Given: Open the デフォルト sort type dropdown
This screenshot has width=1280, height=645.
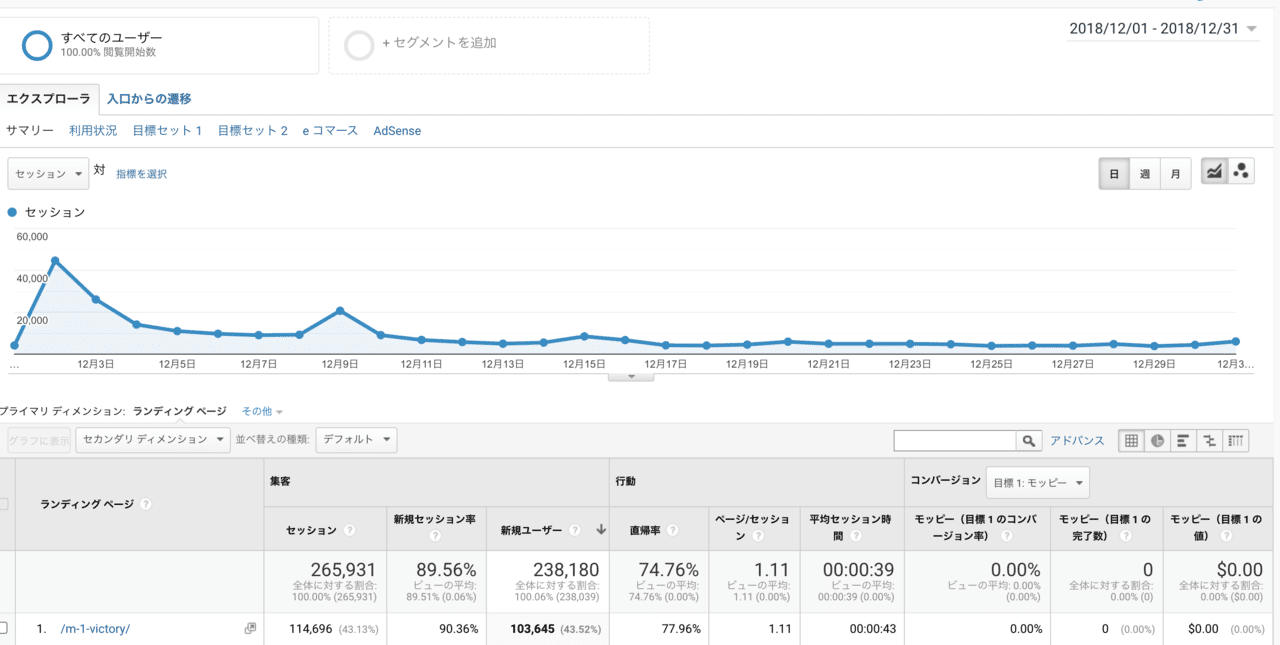Looking at the screenshot, I should click(356, 440).
